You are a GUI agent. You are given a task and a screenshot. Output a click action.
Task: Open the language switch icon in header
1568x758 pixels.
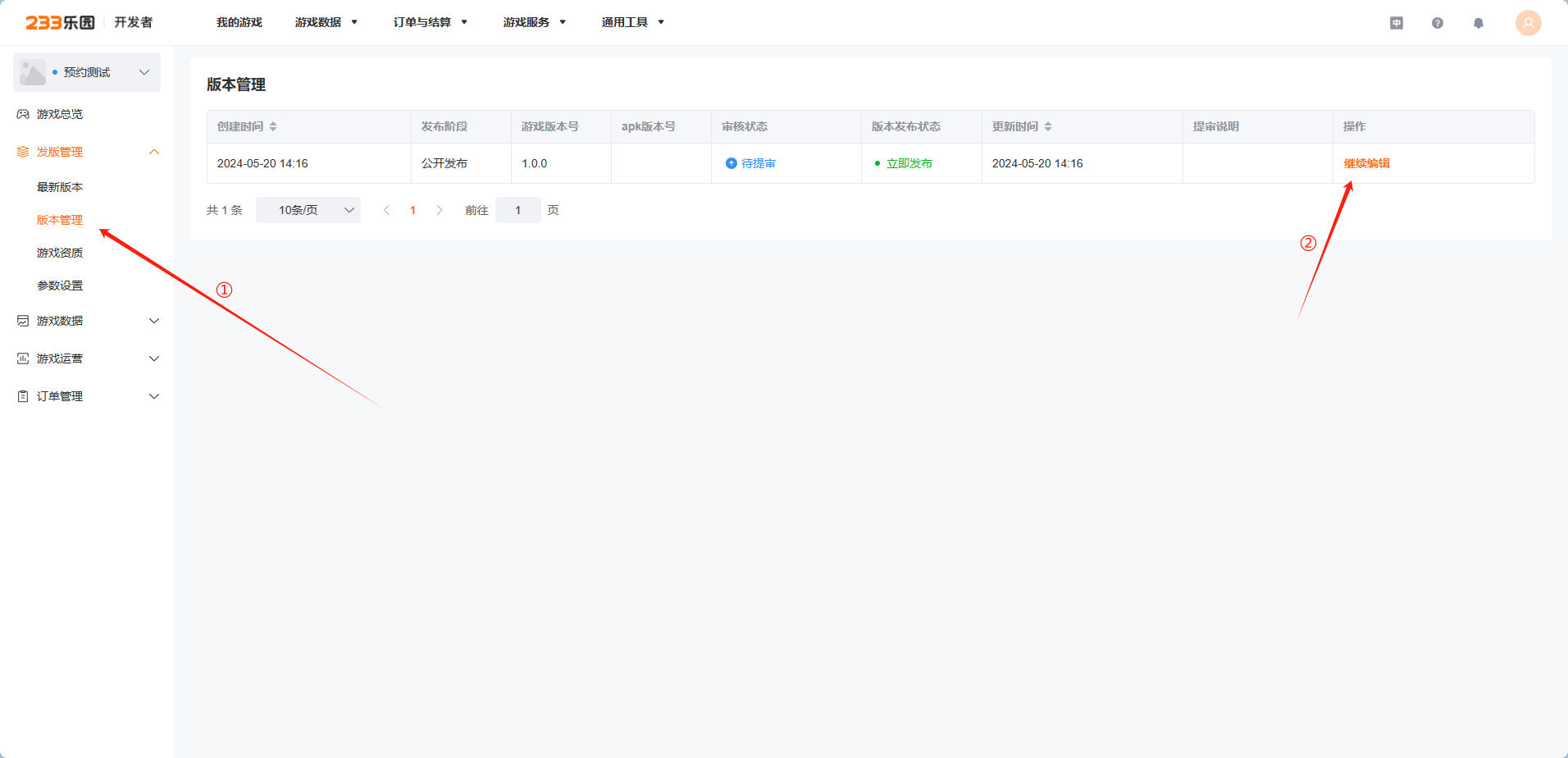(x=1397, y=23)
